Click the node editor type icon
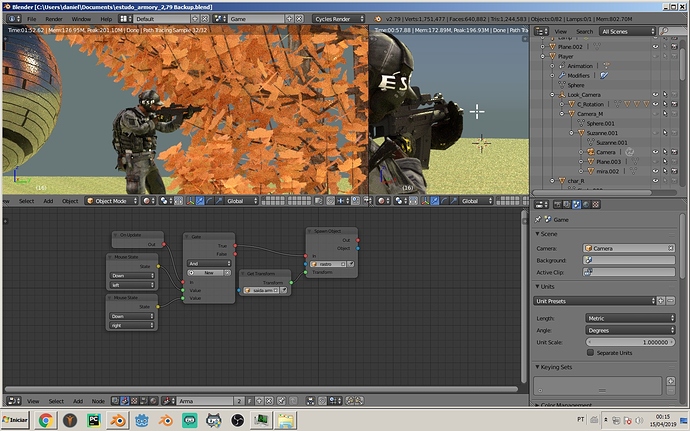The image size is (690, 431). click(x=14, y=401)
